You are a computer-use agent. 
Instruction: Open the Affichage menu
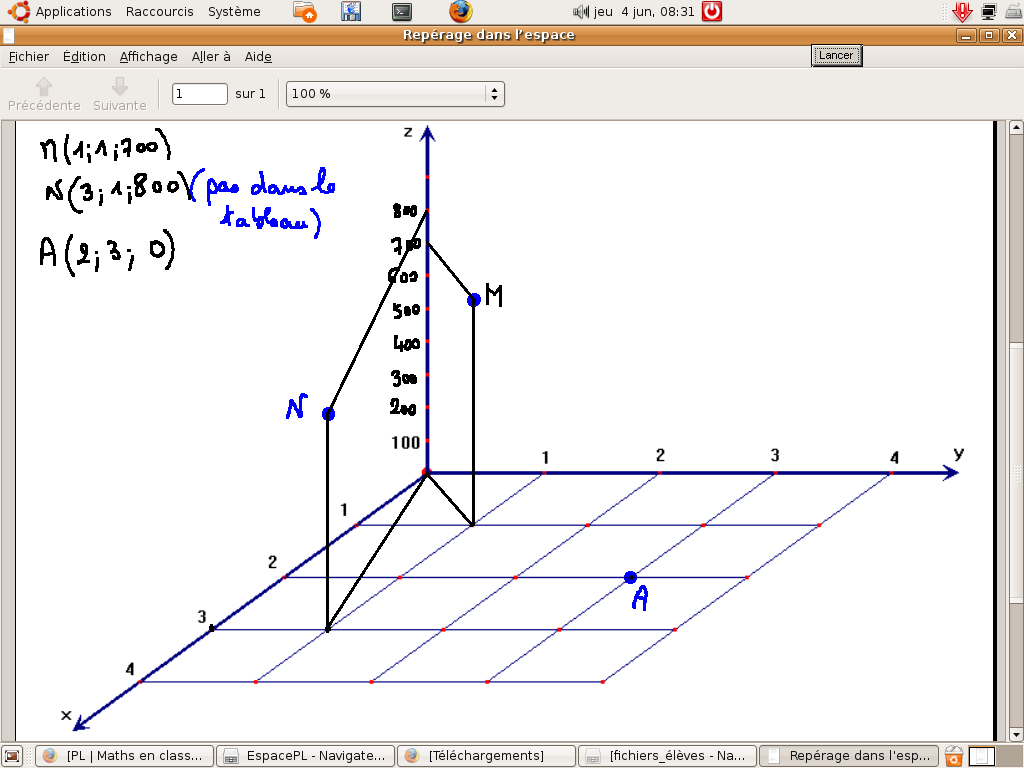coord(148,57)
